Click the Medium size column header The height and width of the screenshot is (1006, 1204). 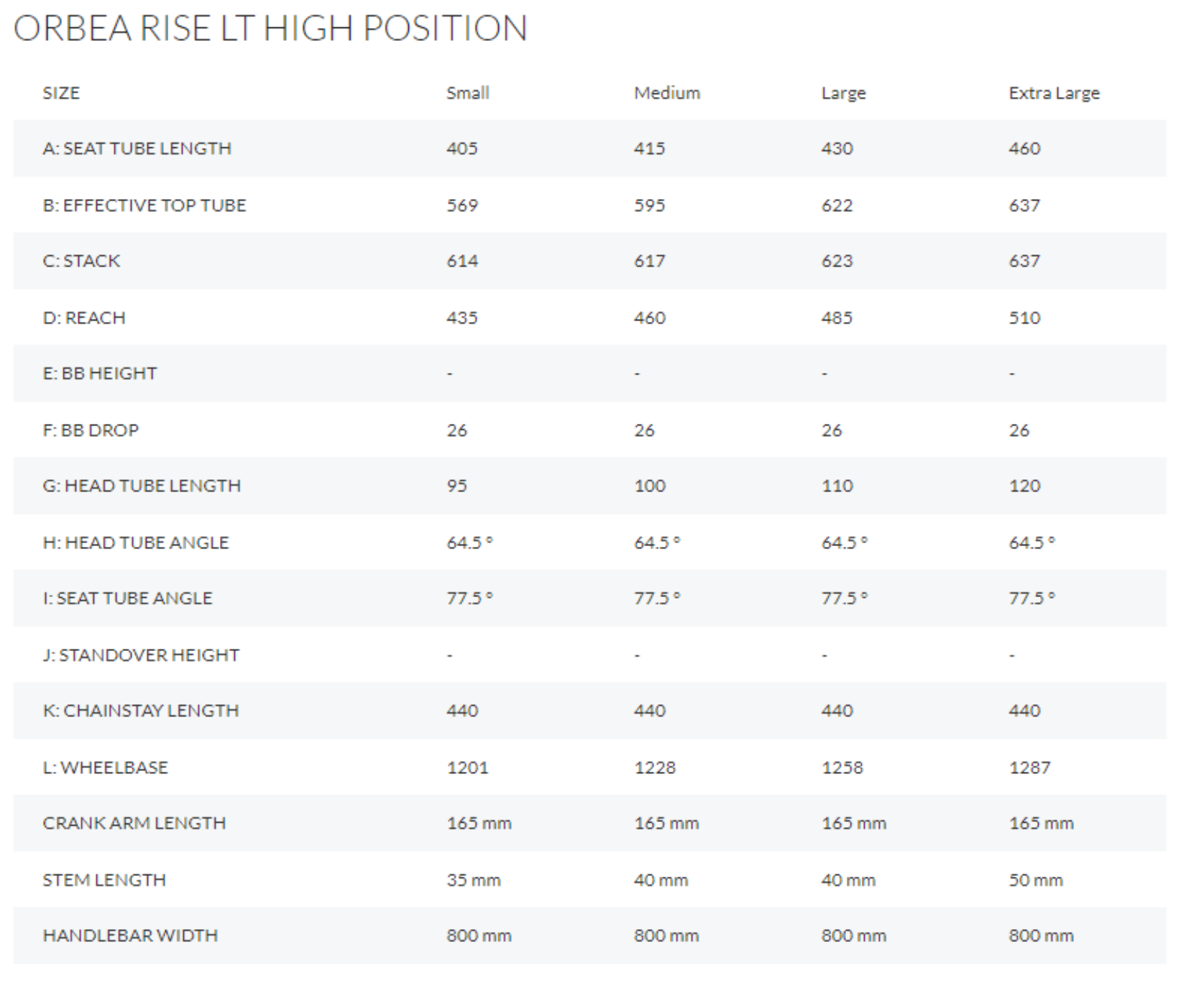pyautogui.click(x=666, y=93)
